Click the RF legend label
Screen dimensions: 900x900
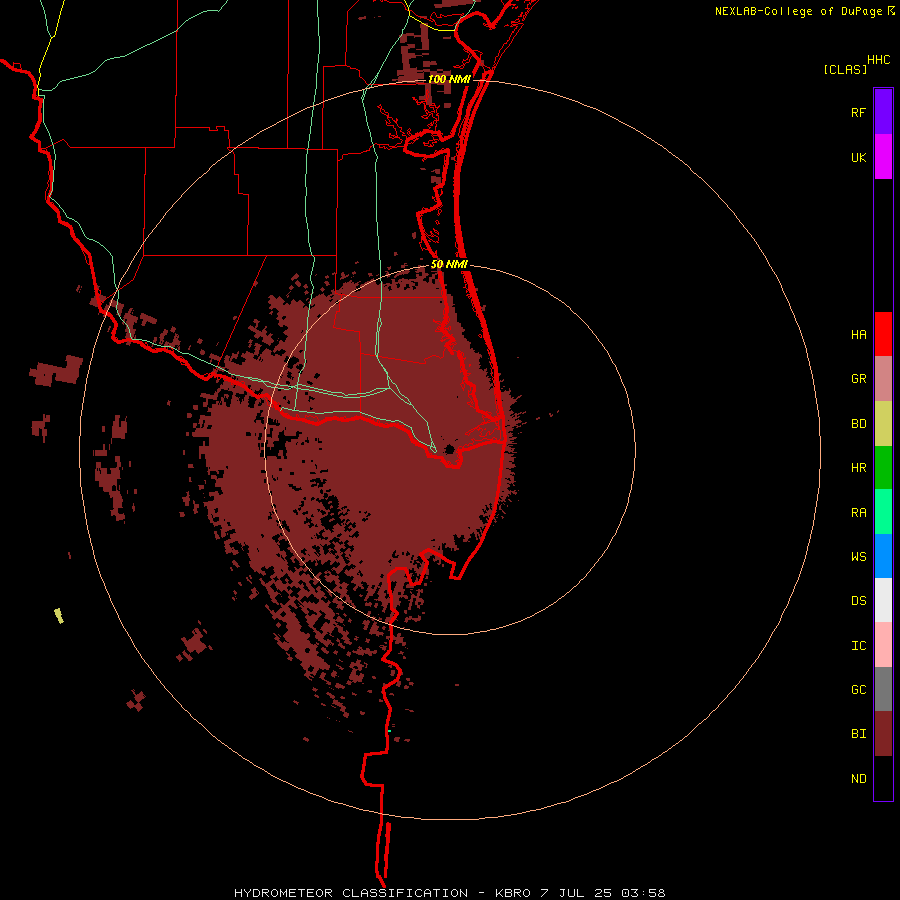[x=858, y=113]
